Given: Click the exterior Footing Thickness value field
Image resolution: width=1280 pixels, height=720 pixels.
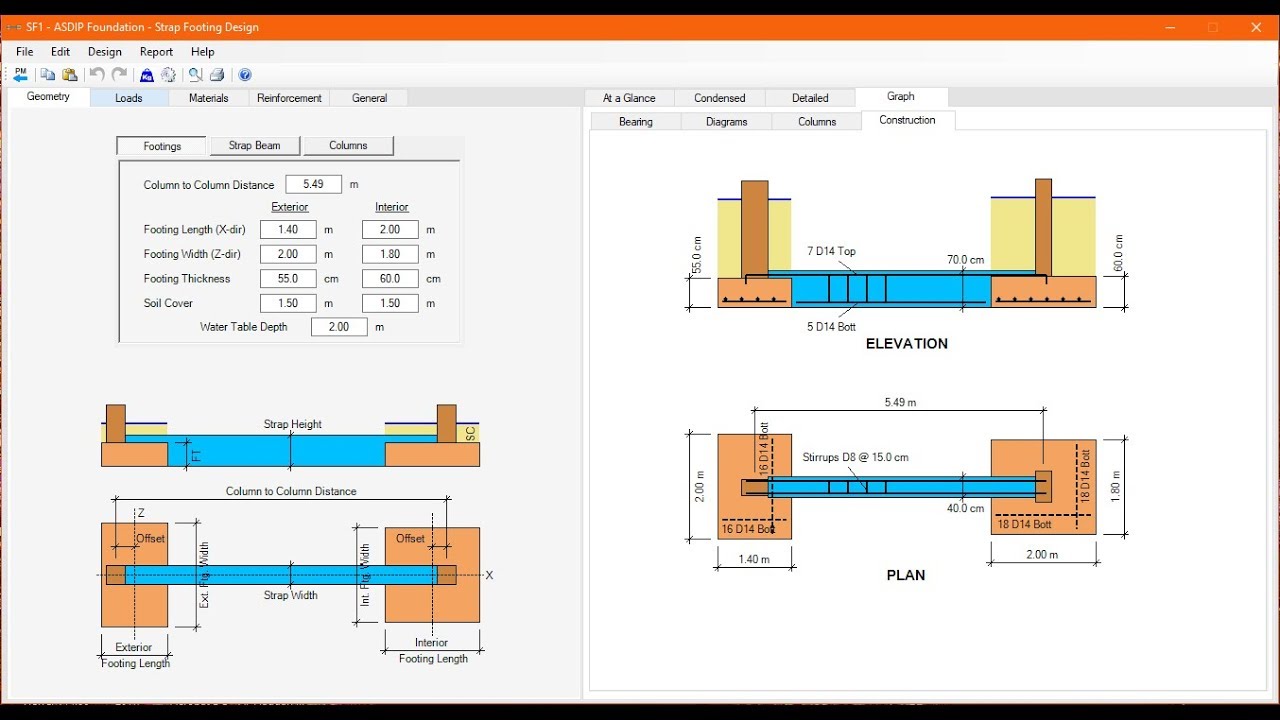Looking at the screenshot, I should coord(288,278).
